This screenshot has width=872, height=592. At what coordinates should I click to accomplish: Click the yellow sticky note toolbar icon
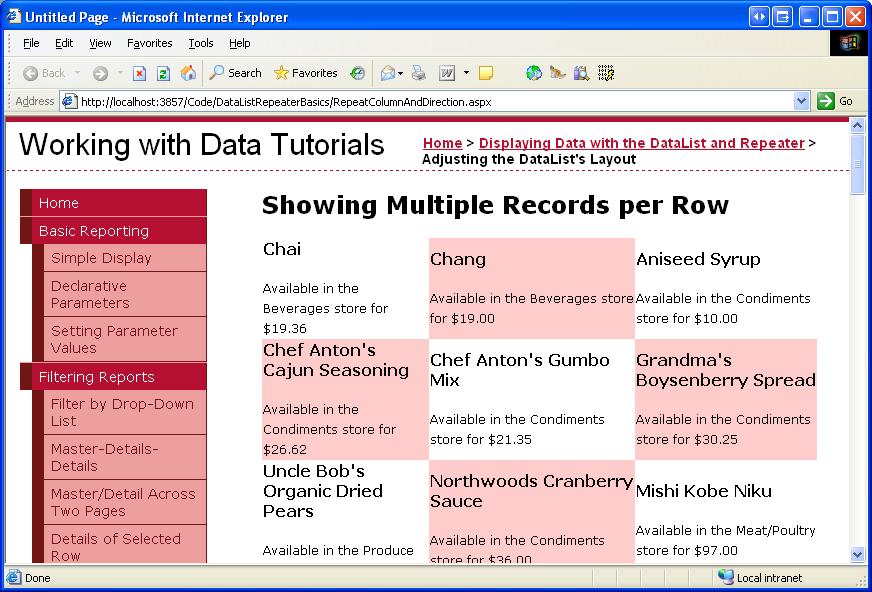pos(487,73)
